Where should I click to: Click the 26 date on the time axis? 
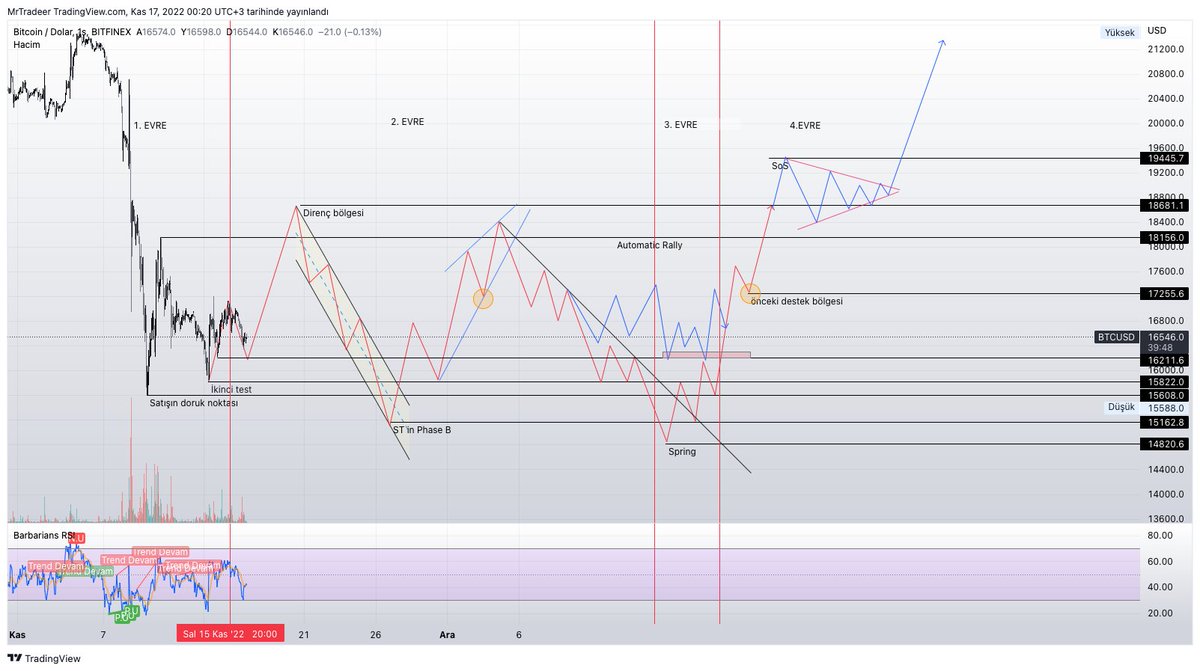(x=376, y=634)
